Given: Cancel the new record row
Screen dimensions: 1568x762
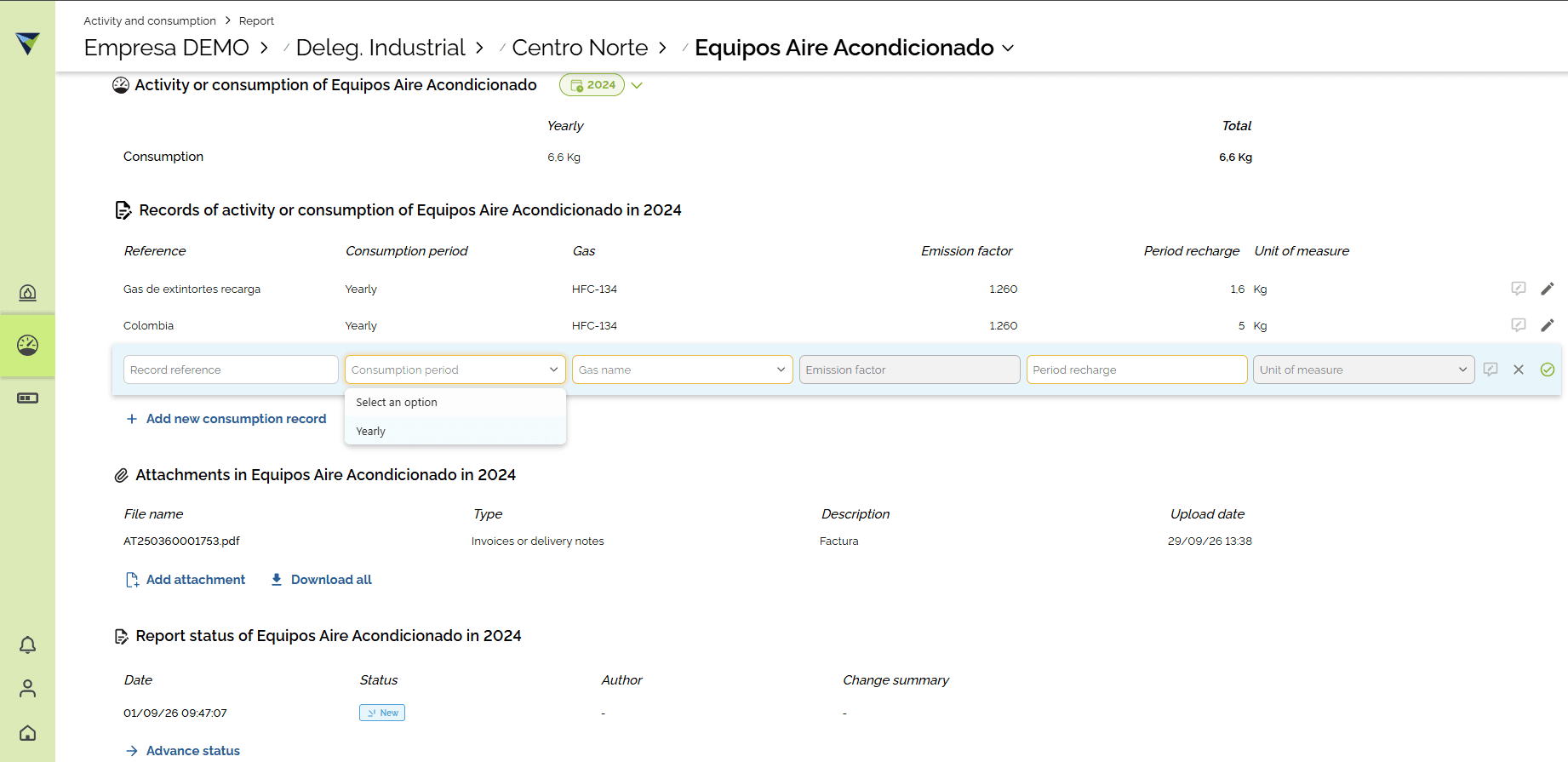Looking at the screenshot, I should tap(1519, 370).
